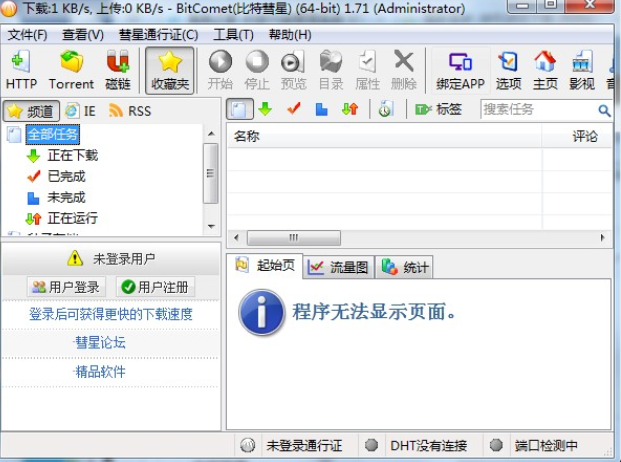Viewport: 621px width, 462px height.
Task: Open the 影视 movies icon
Action: [582, 70]
